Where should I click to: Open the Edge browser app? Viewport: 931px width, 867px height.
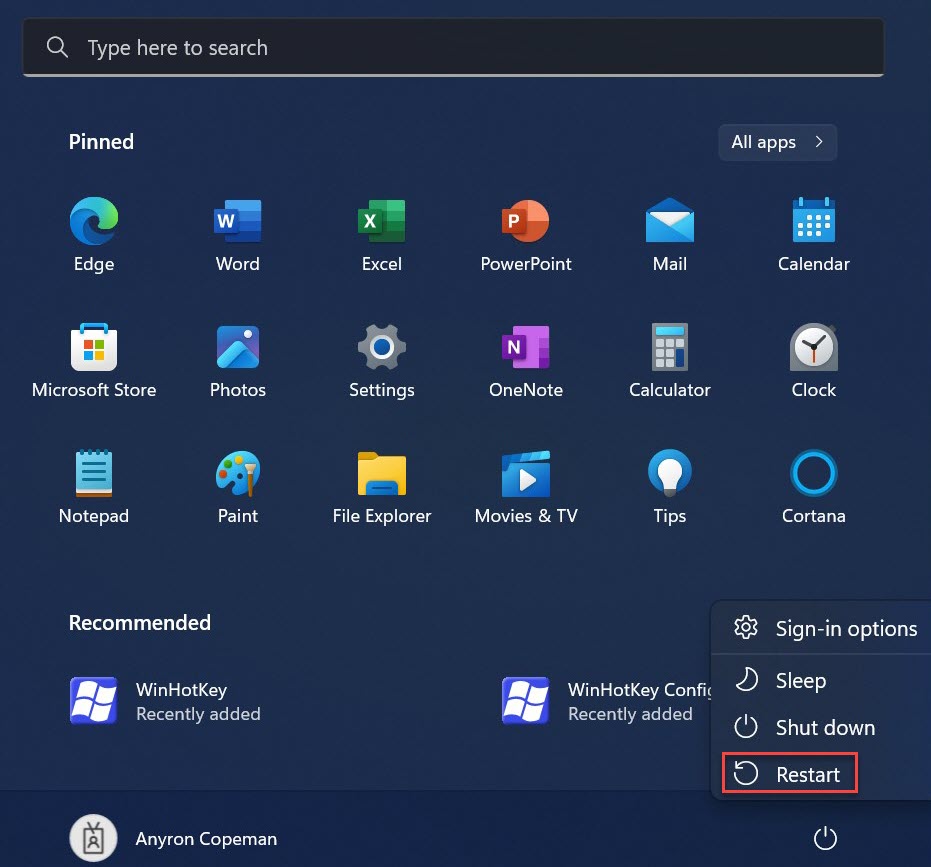tap(94, 235)
